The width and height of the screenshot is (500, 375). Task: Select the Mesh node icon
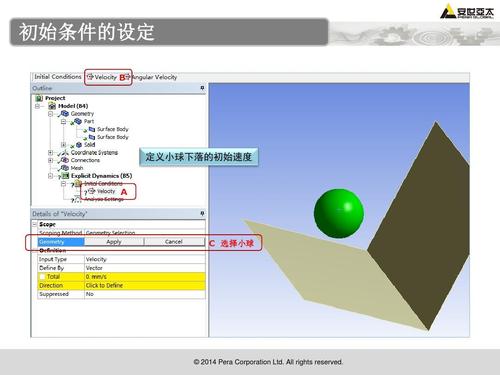tap(65, 168)
